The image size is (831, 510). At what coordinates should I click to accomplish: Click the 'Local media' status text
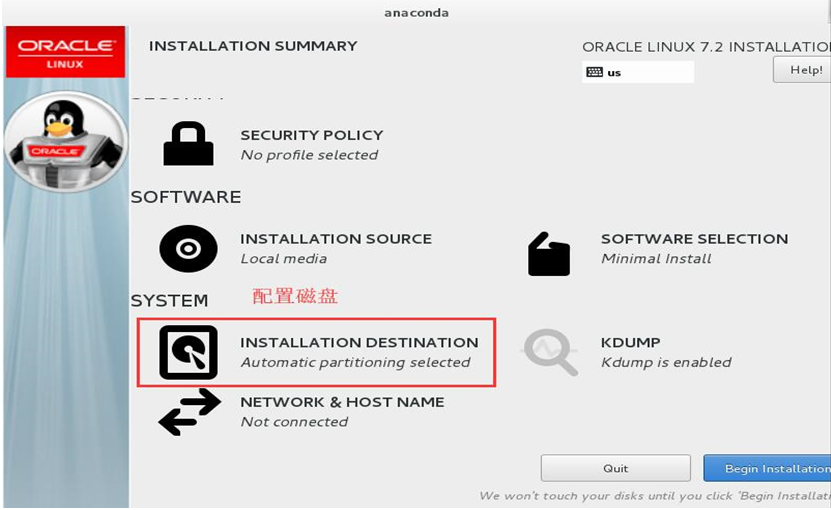[x=284, y=259]
